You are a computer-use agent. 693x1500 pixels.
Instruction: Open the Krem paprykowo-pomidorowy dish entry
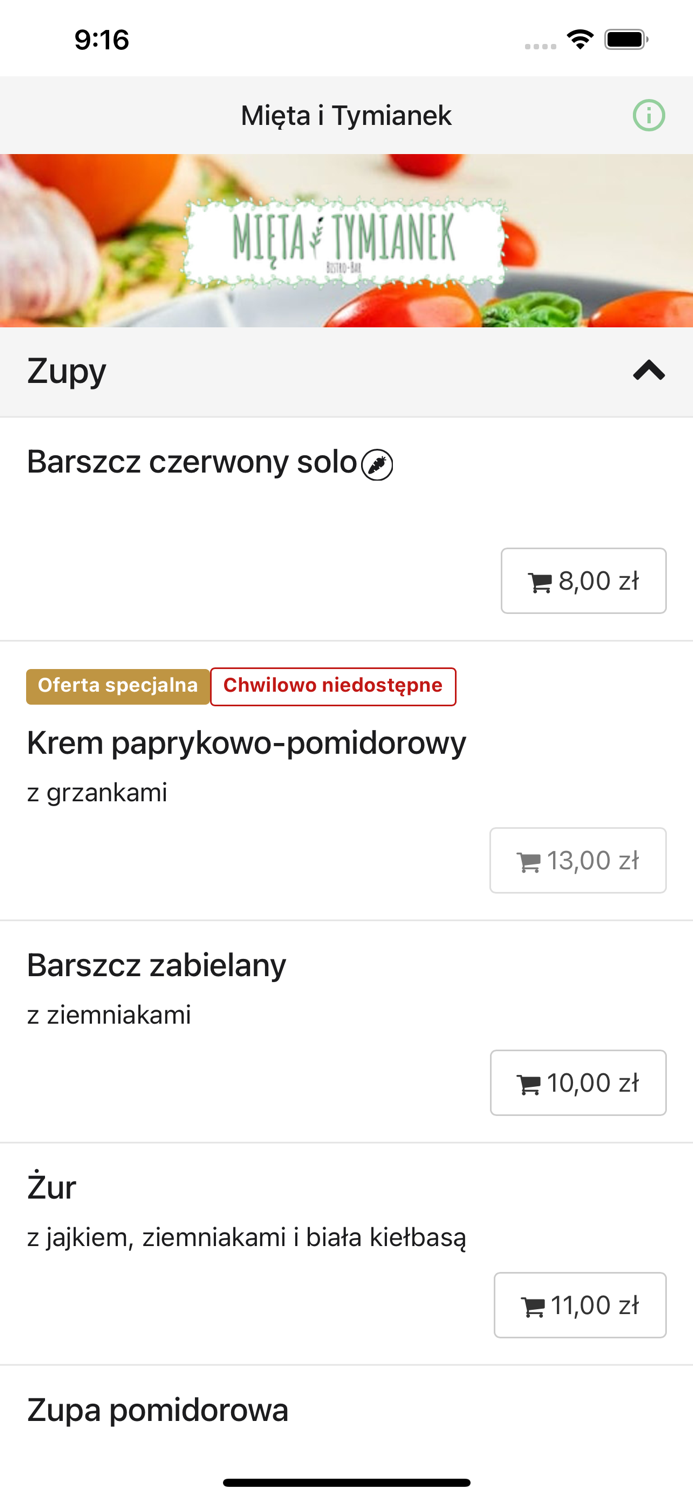pyautogui.click(x=245, y=743)
